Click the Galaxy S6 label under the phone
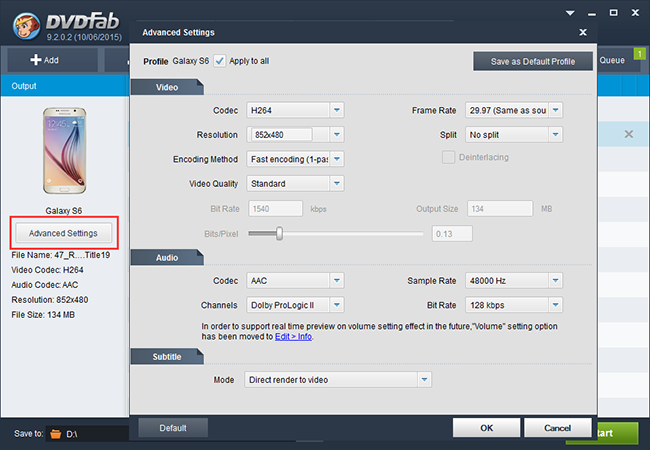 pos(64,210)
